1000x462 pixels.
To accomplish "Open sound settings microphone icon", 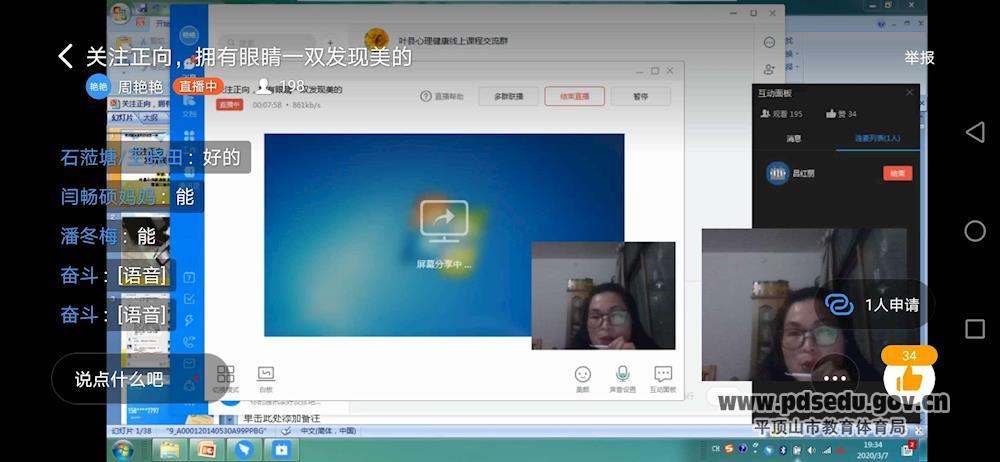I will pyautogui.click(x=622, y=377).
